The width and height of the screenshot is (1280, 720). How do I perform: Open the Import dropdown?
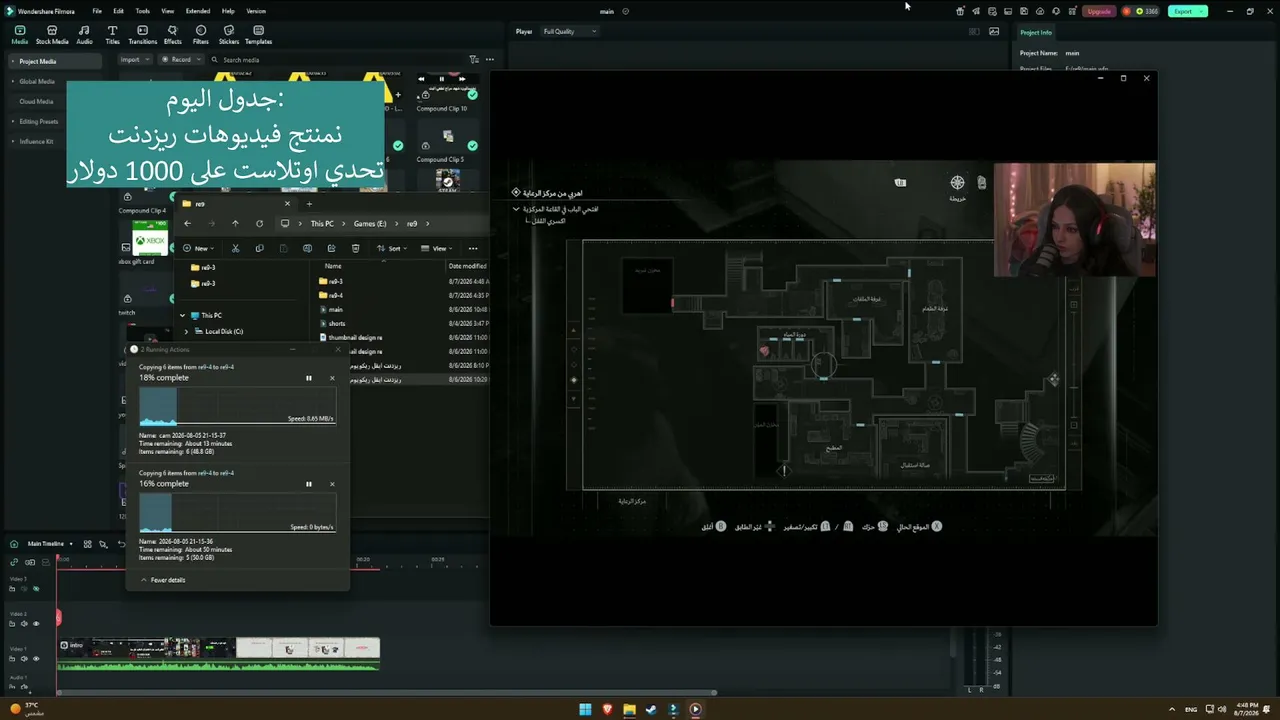tap(134, 60)
